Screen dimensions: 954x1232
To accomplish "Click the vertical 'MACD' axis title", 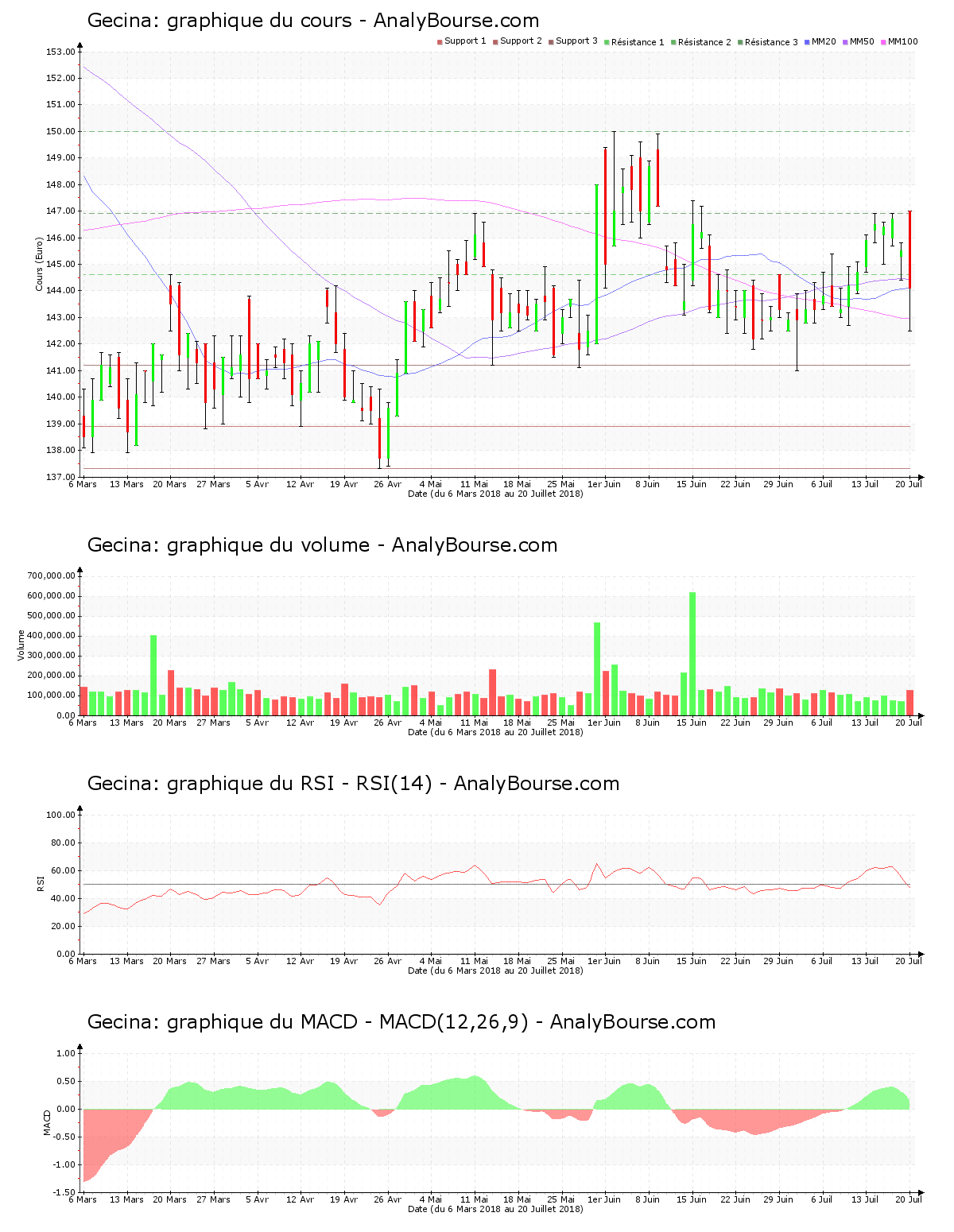I will point(47,1122).
